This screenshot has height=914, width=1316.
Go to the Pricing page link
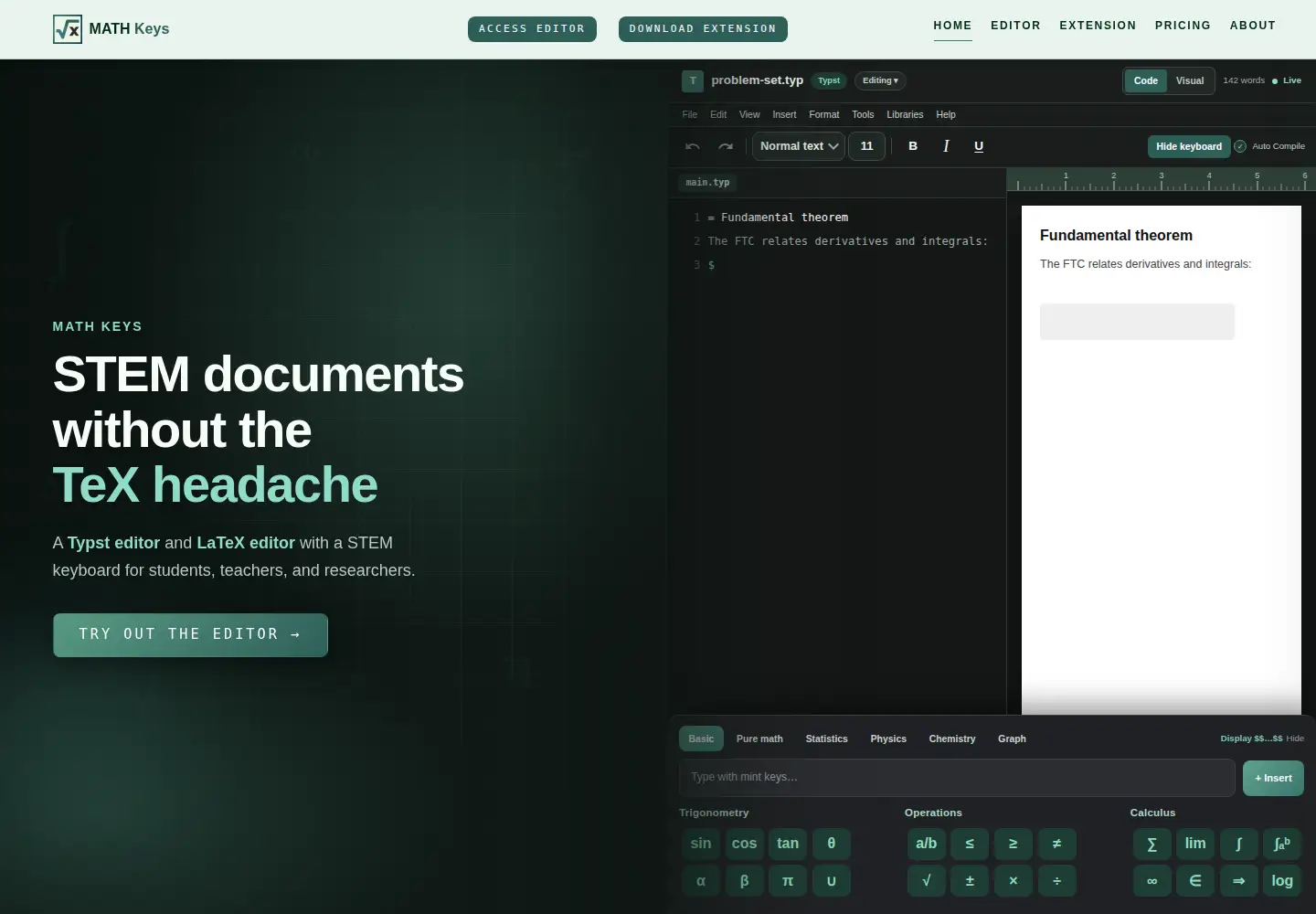pyautogui.click(x=1183, y=26)
